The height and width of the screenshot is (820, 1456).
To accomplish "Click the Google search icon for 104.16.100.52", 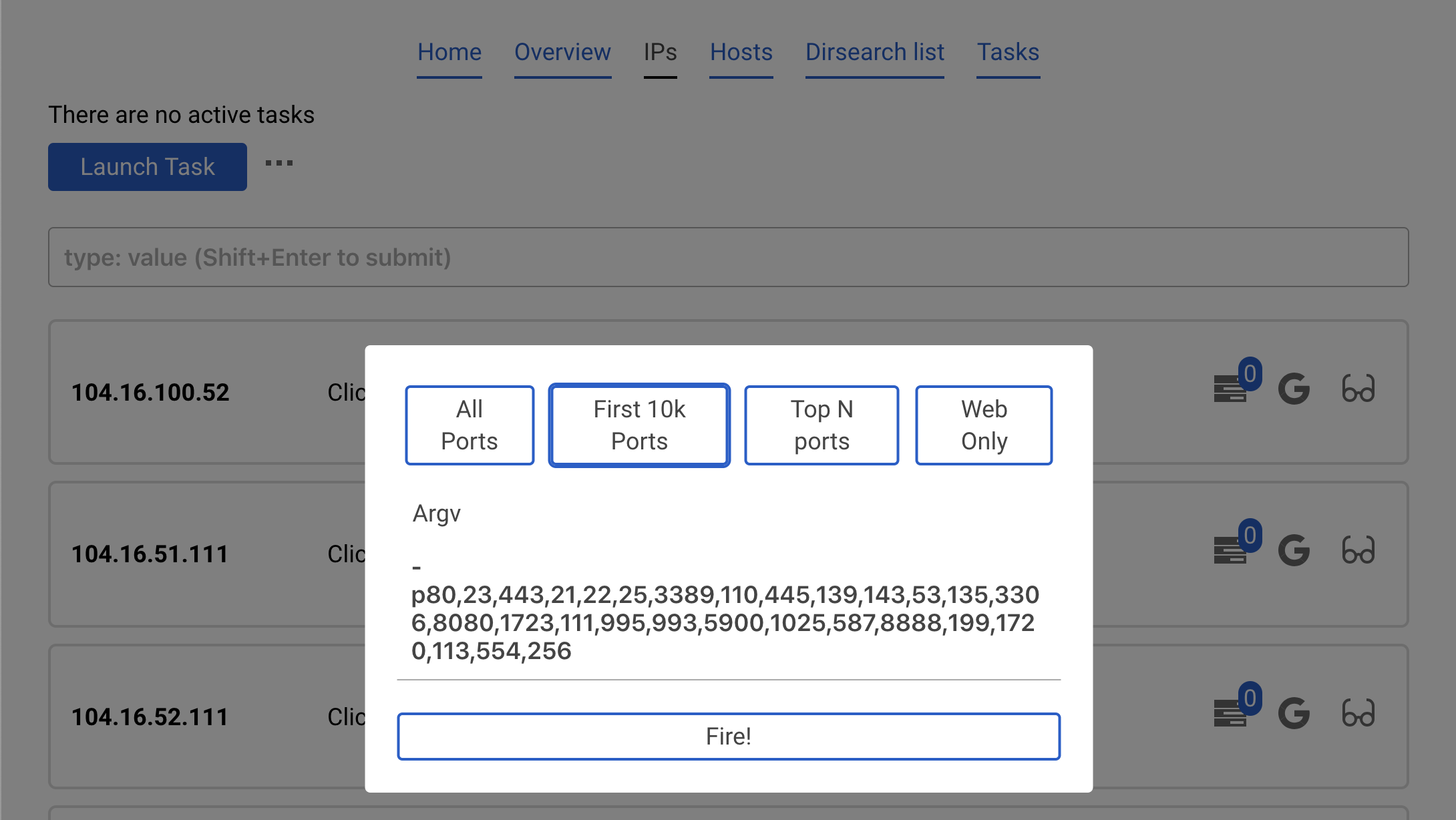I will click(x=1294, y=389).
